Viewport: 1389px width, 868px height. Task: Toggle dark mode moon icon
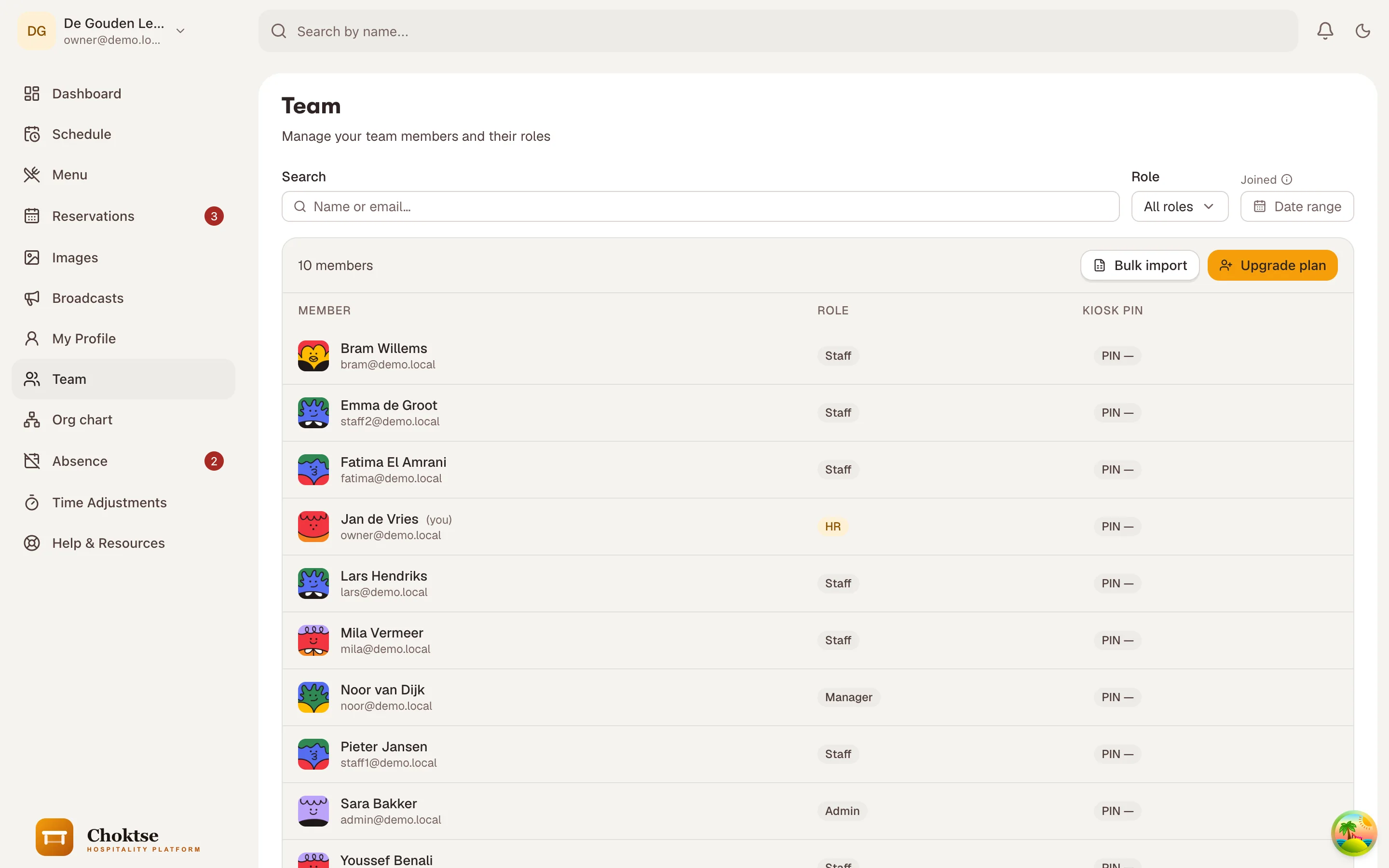coord(1362,31)
